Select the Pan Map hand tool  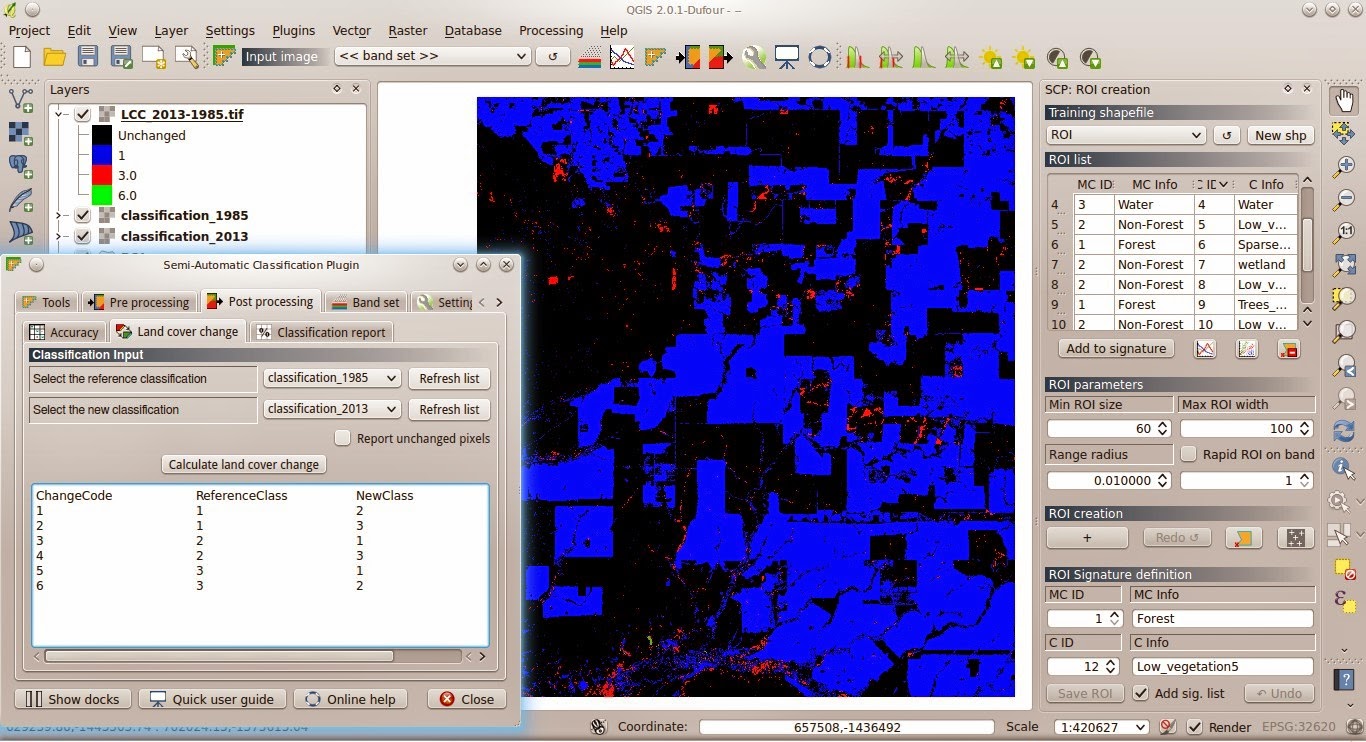point(1344,98)
